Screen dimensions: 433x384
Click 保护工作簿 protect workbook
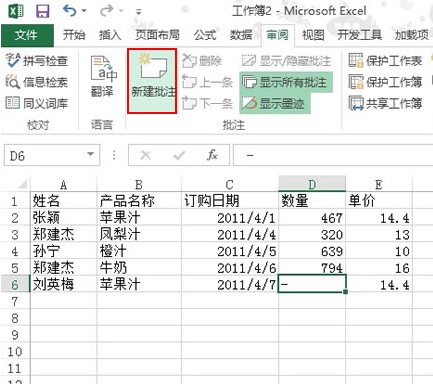tap(386, 82)
